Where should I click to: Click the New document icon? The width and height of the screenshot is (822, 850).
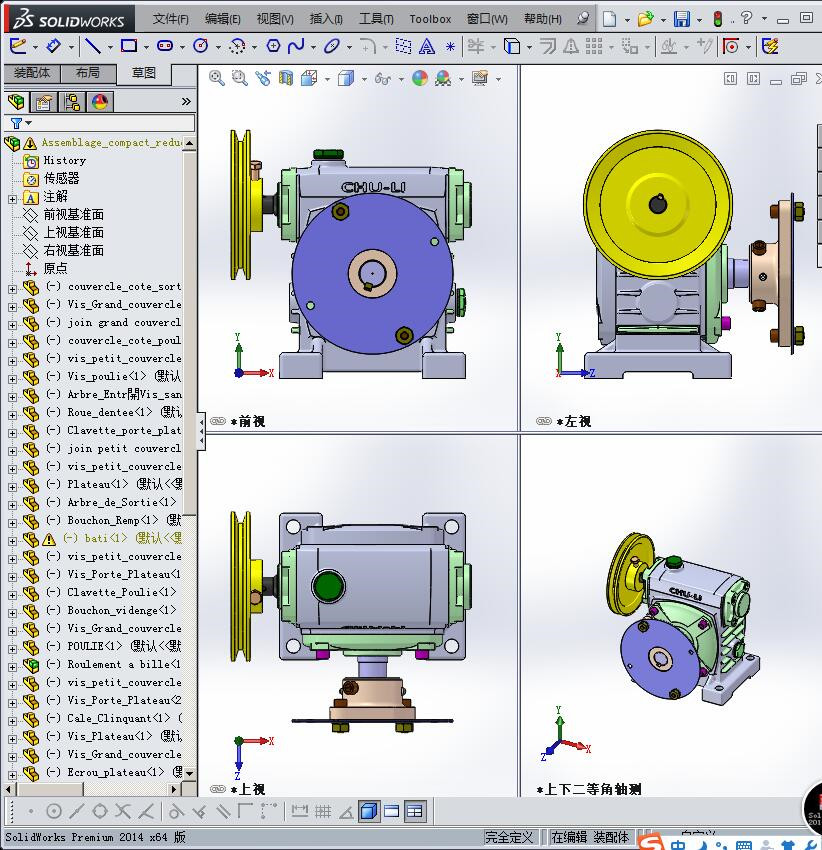(610, 19)
